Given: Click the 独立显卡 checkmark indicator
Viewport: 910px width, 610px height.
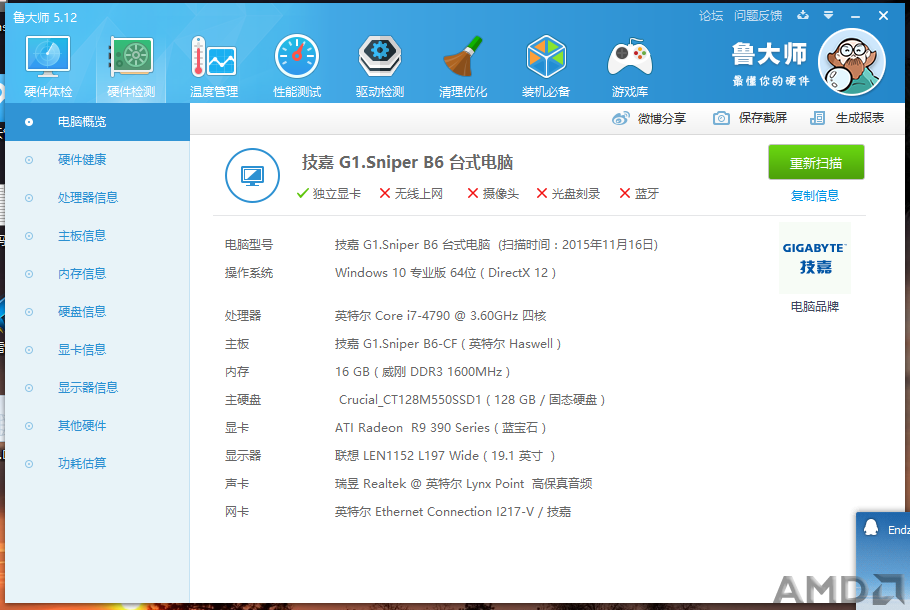Looking at the screenshot, I should tap(328, 194).
